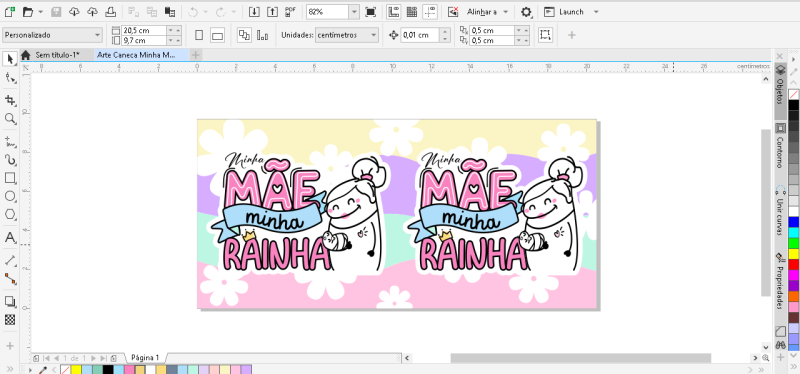Open the Contorno docker tab
The width and height of the screenshot is (800, 374).
[780, 146]
